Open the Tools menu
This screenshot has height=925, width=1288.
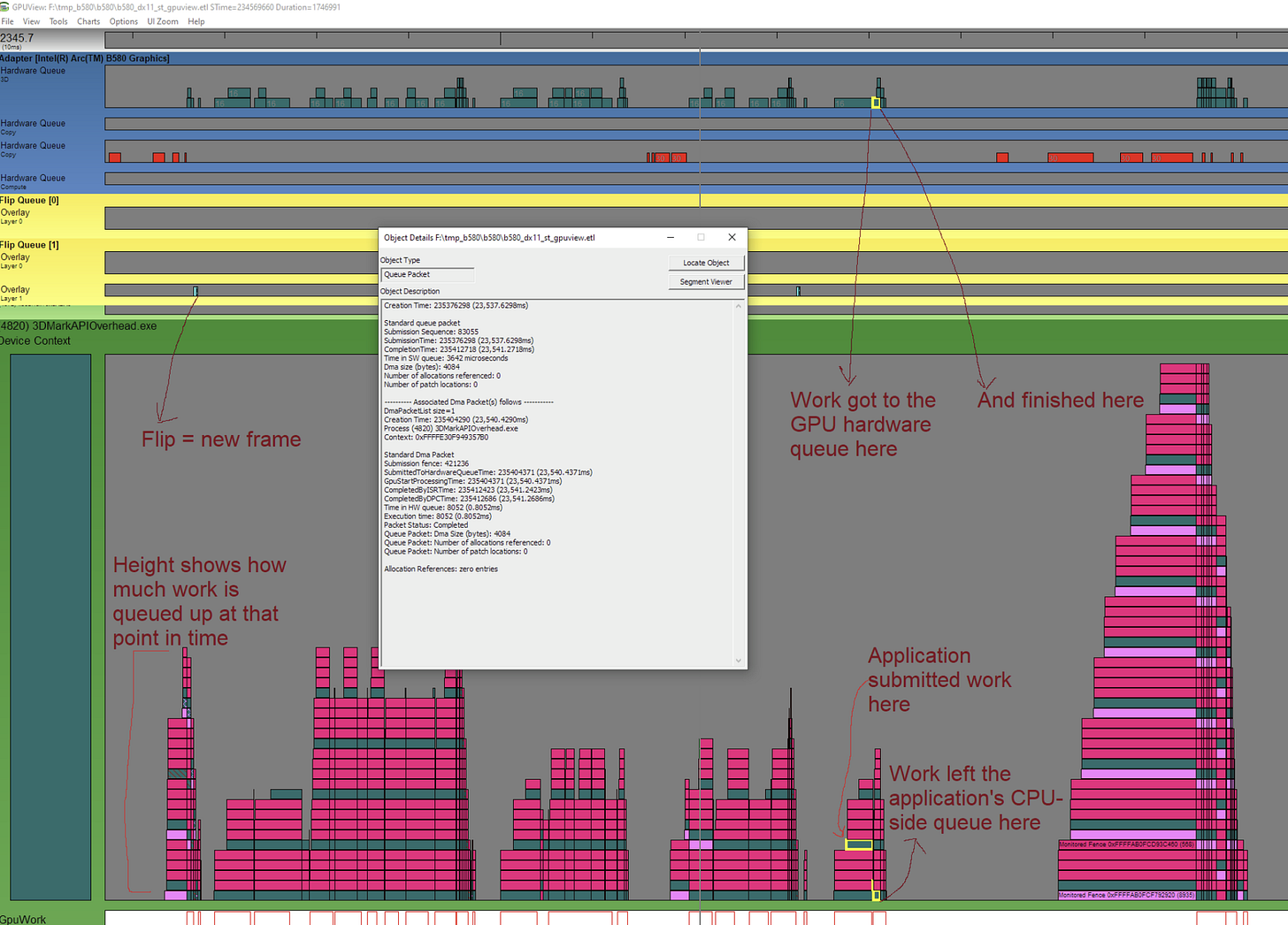pos(58,21)
